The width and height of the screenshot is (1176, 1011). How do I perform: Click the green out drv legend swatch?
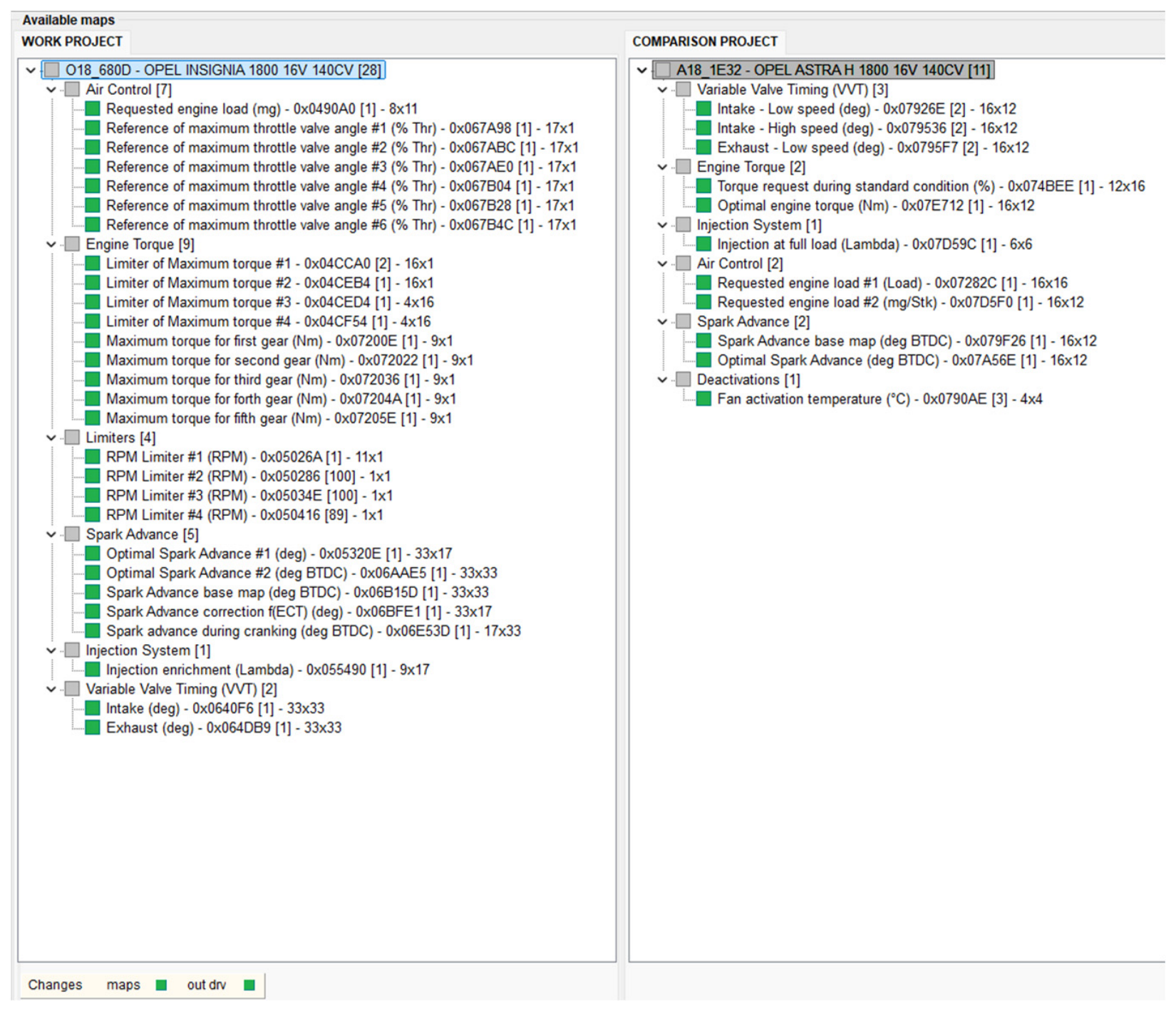click(x=249, y=985)
